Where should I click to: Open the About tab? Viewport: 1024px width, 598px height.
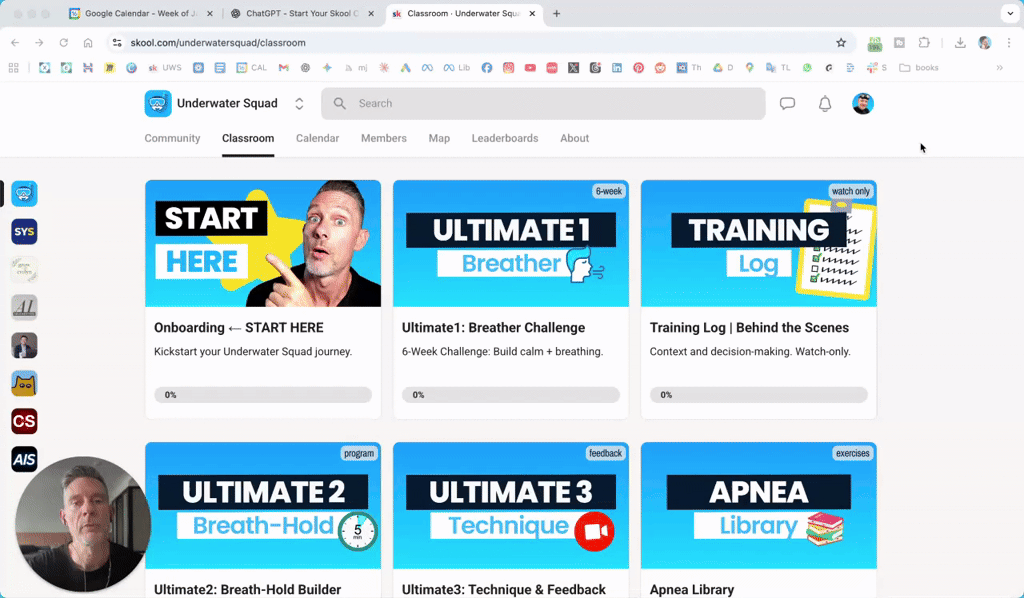tap(575, 138)
